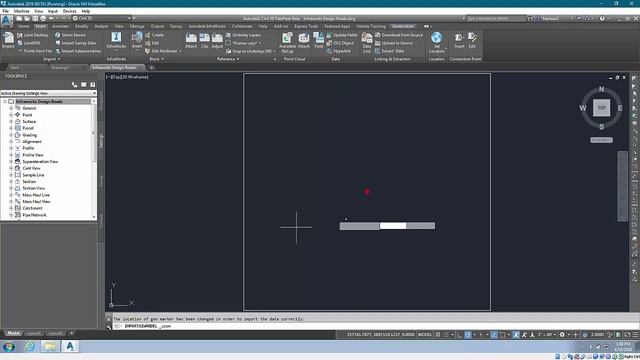Open the Home ribbon tab
The image size is (640, 360).
[x=23, y=26]
